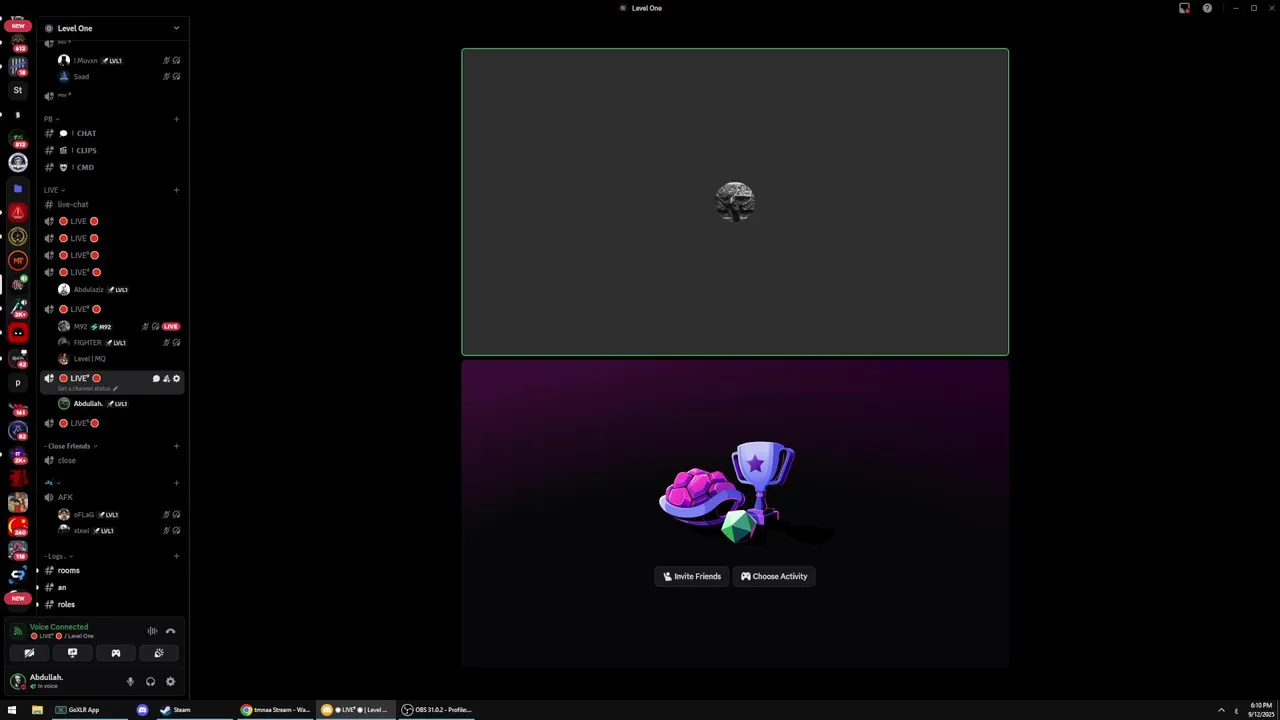Open the first LIVE voice channel

point(112,221)
